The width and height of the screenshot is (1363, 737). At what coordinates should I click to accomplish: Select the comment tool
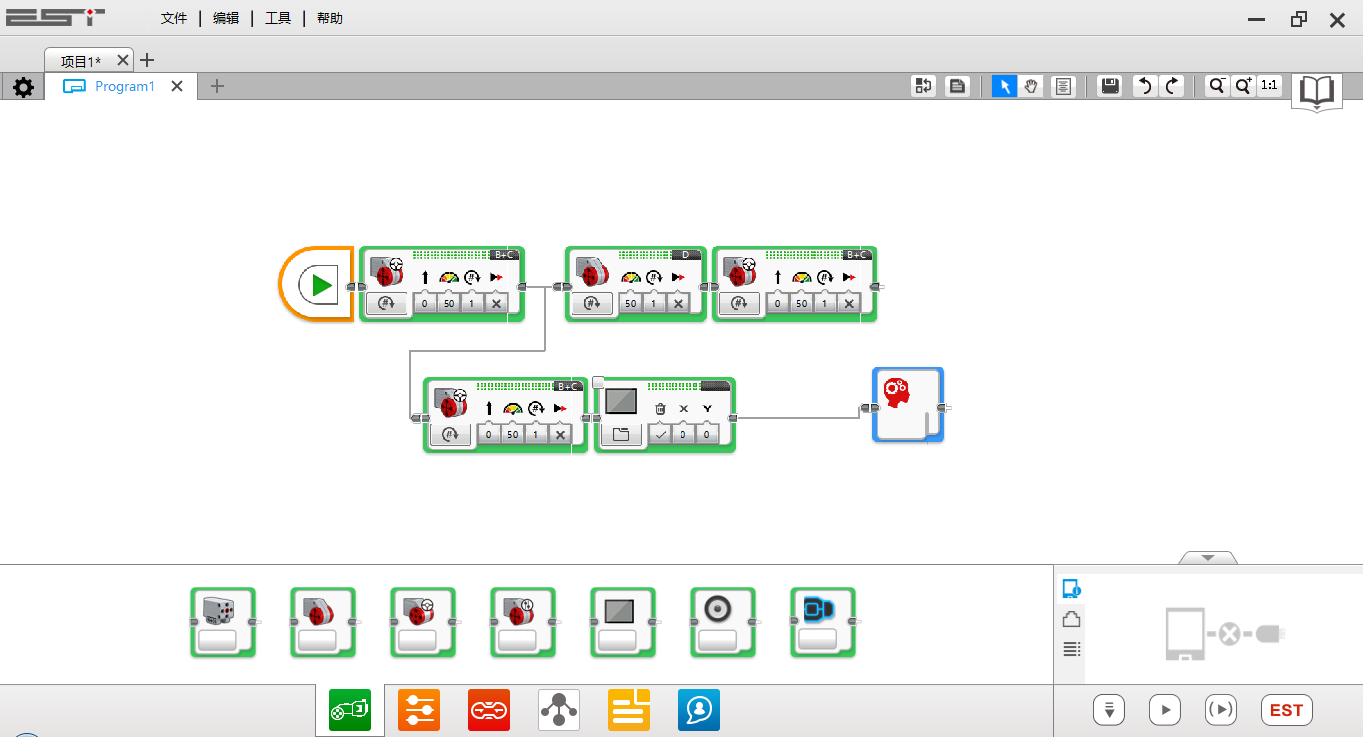point(1063,86)
